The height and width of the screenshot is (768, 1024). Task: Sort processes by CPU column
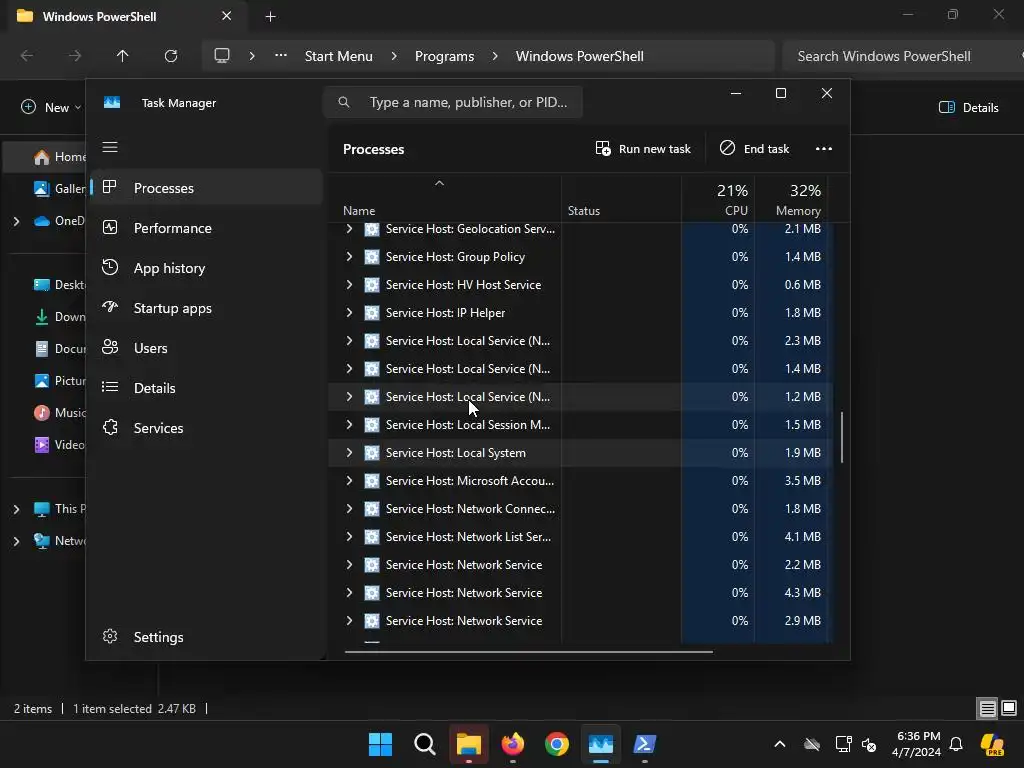(718, 198)
